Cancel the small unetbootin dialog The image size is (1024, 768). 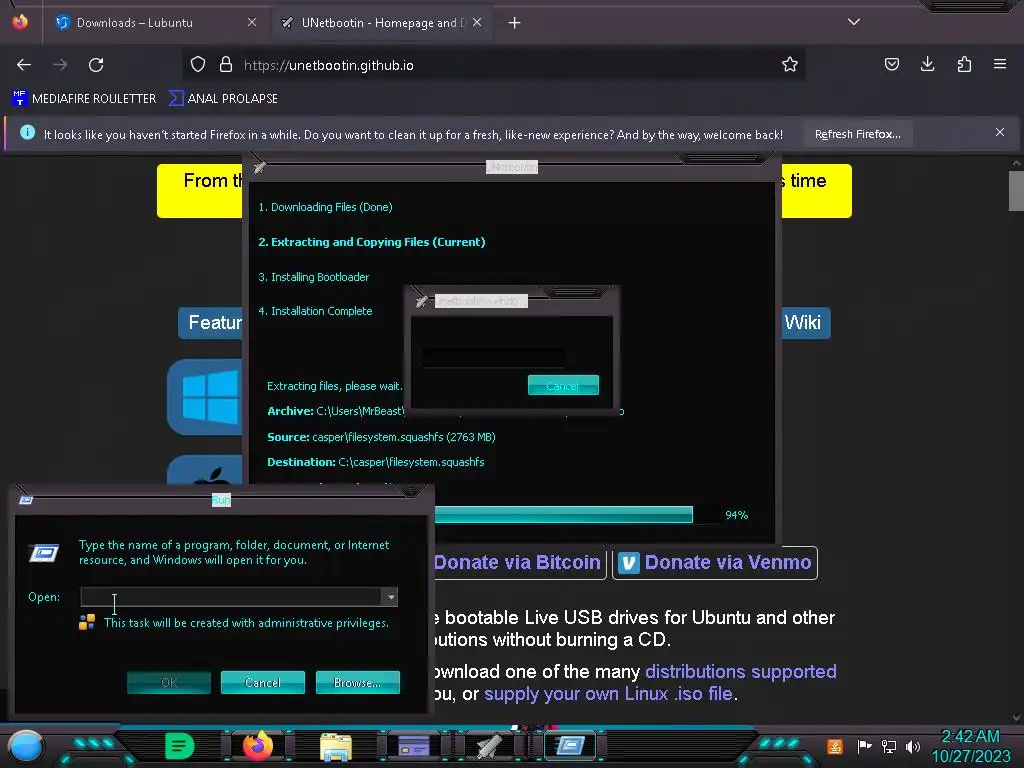[563, 385]
